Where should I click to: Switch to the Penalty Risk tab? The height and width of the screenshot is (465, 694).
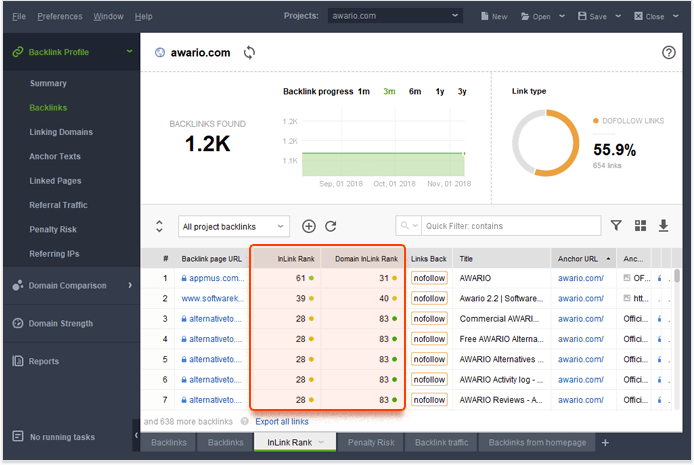371,442
